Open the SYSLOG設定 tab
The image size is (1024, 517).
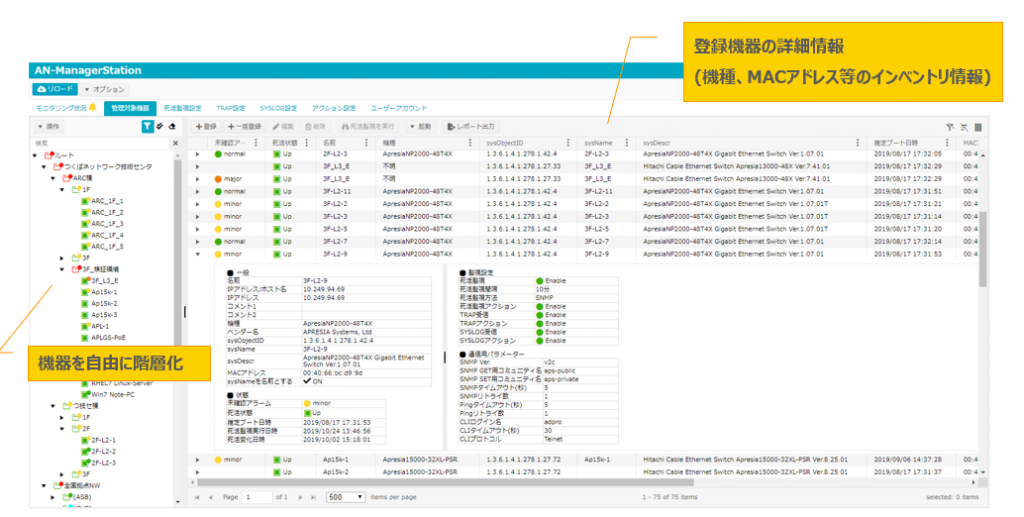pyautogui.click(x=278, y=107)
